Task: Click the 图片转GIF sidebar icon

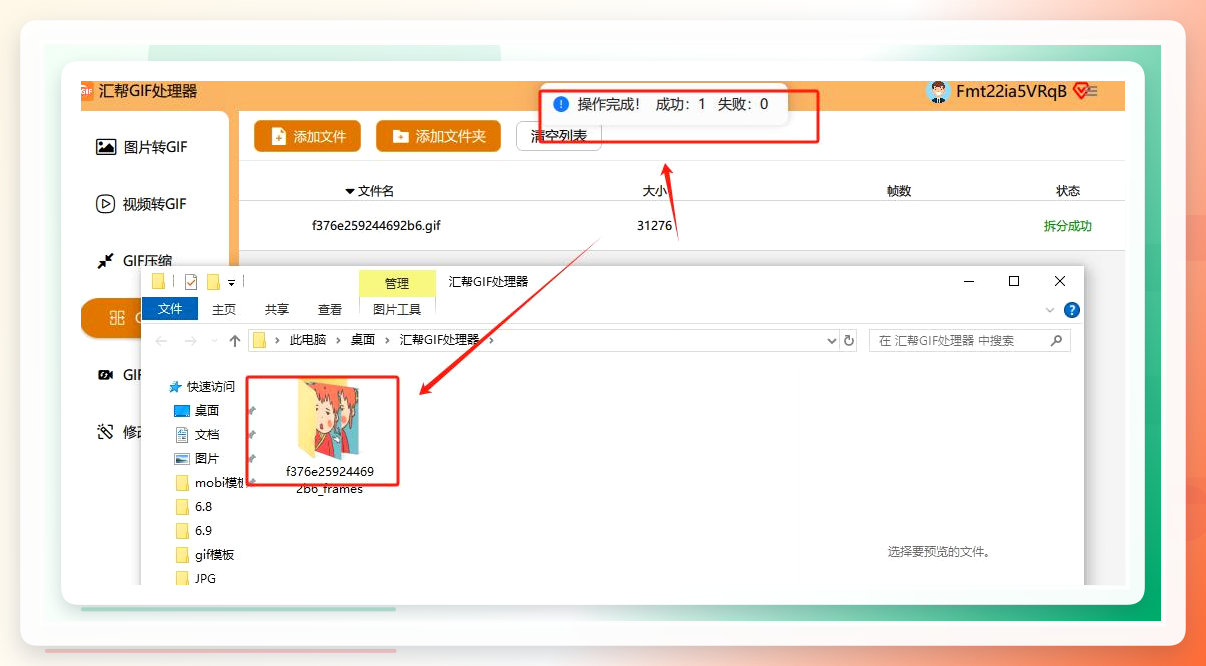Action: coord(106,147)
